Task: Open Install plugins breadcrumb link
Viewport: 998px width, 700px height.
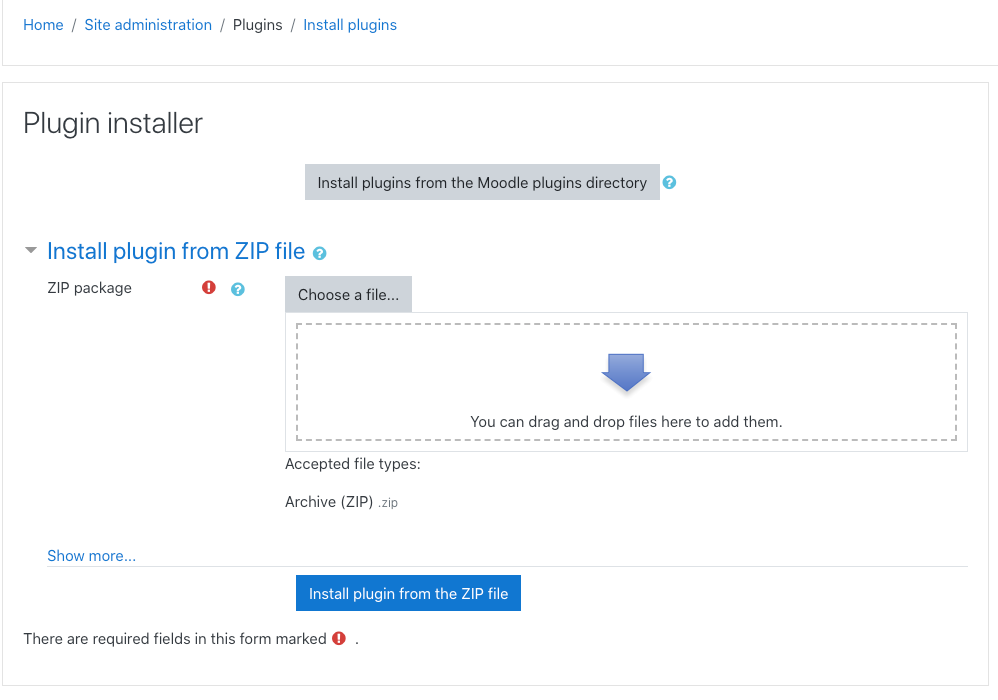Action: coord(350,25)
